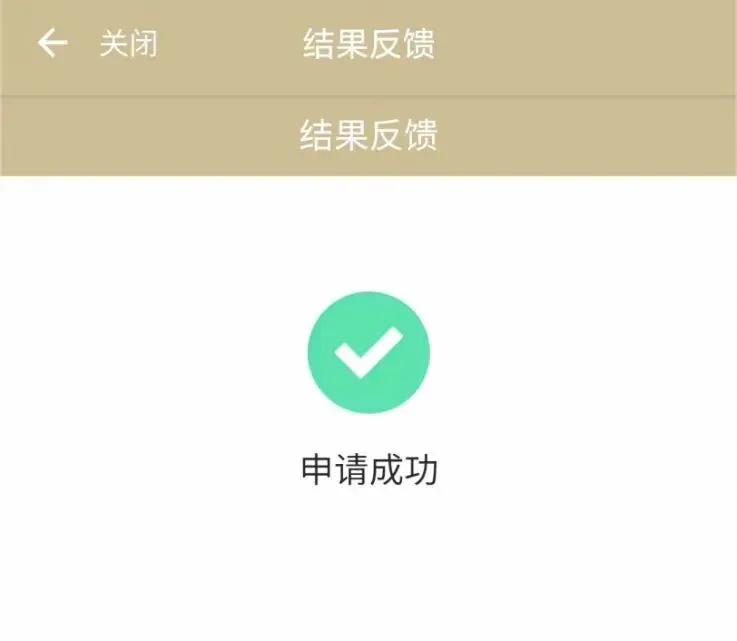The image size is (737, 641).
Task: Select the white left-pointing arrow
Action: [53, 43]
